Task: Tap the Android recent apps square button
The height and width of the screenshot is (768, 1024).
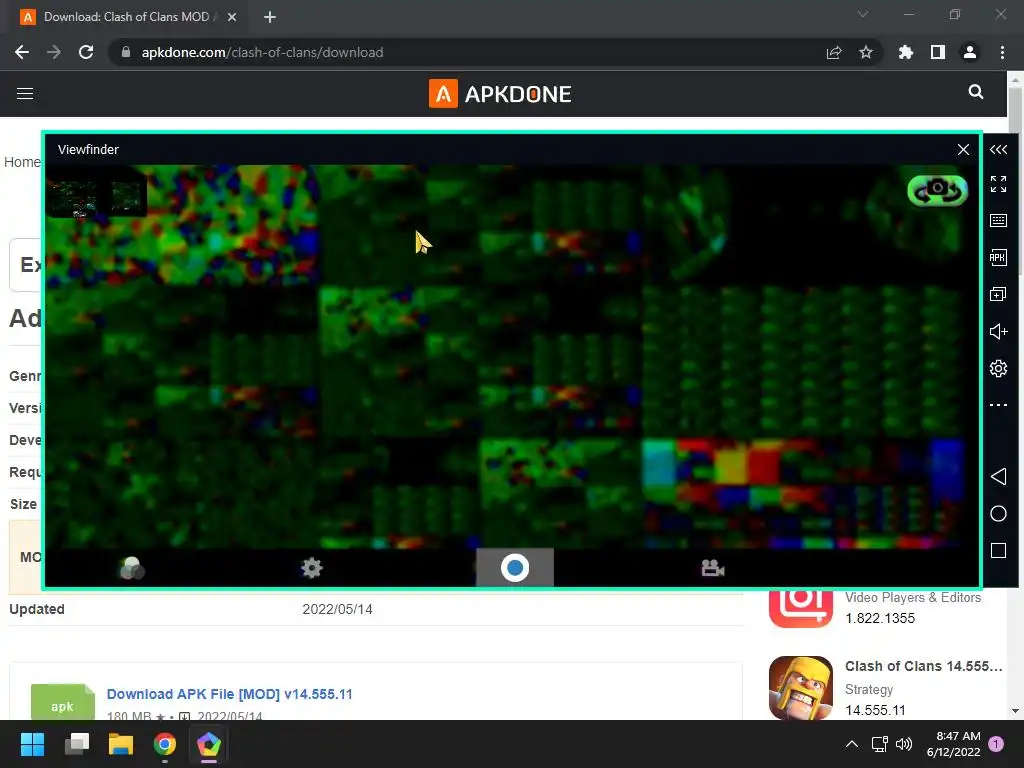Action: (998, 551)
